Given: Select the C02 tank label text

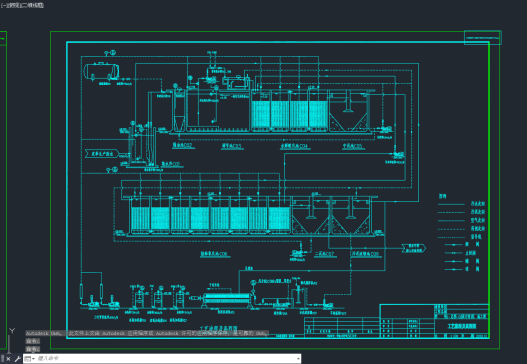Looking at the screenshot, I should click(182, 146).
